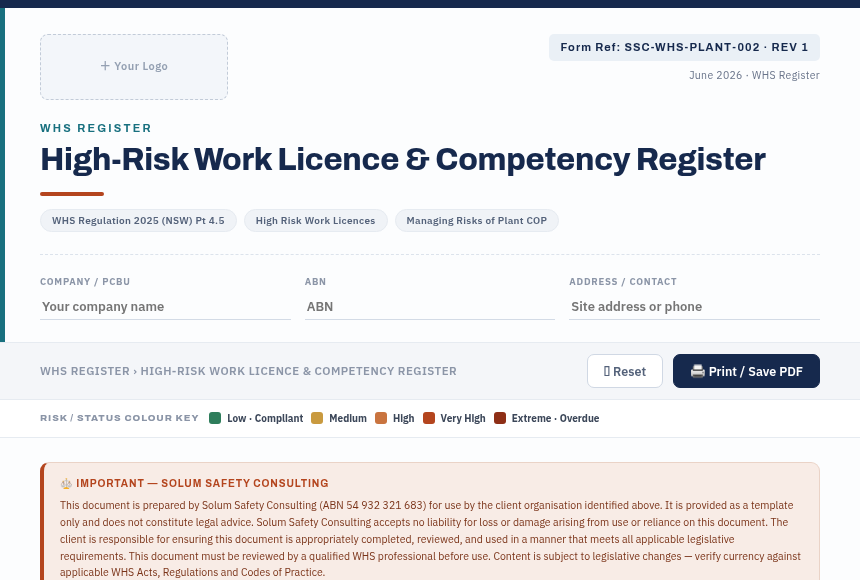Click the Your Logo upload placeholder
The width and height of the screenshot is (860, 580).
134,67
